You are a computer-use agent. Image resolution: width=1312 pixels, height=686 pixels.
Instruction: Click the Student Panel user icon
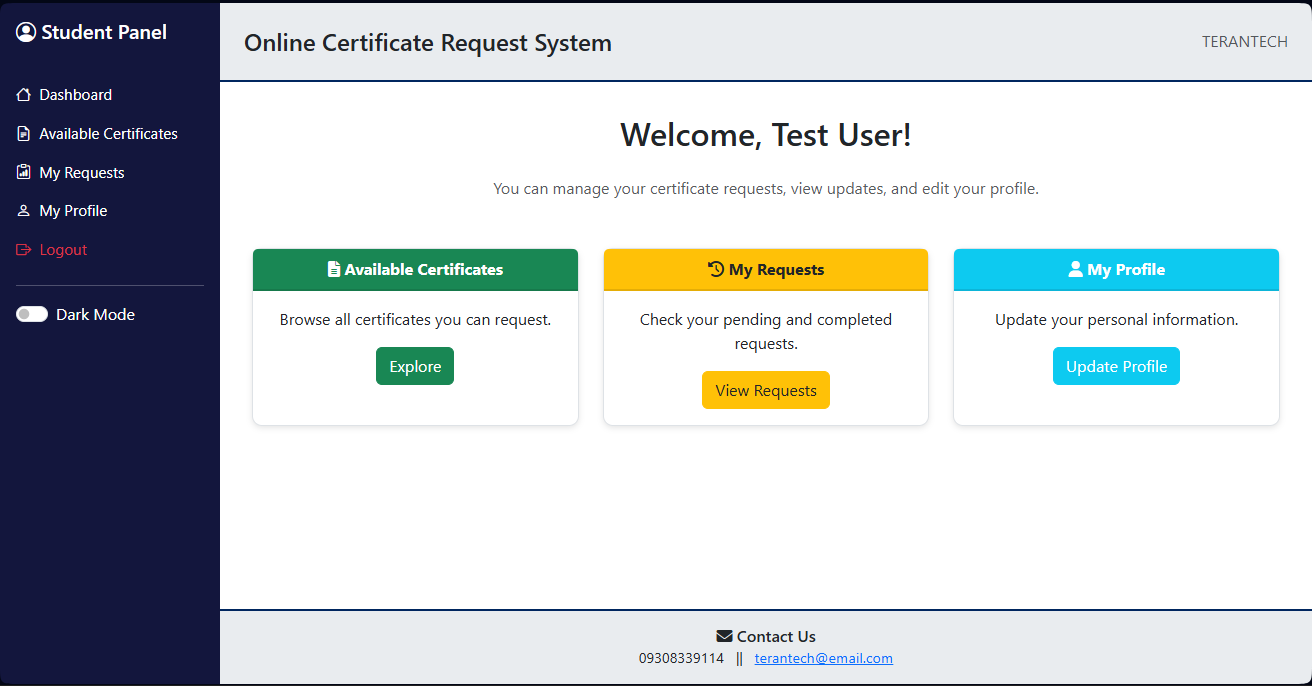(x=24, y=31)
